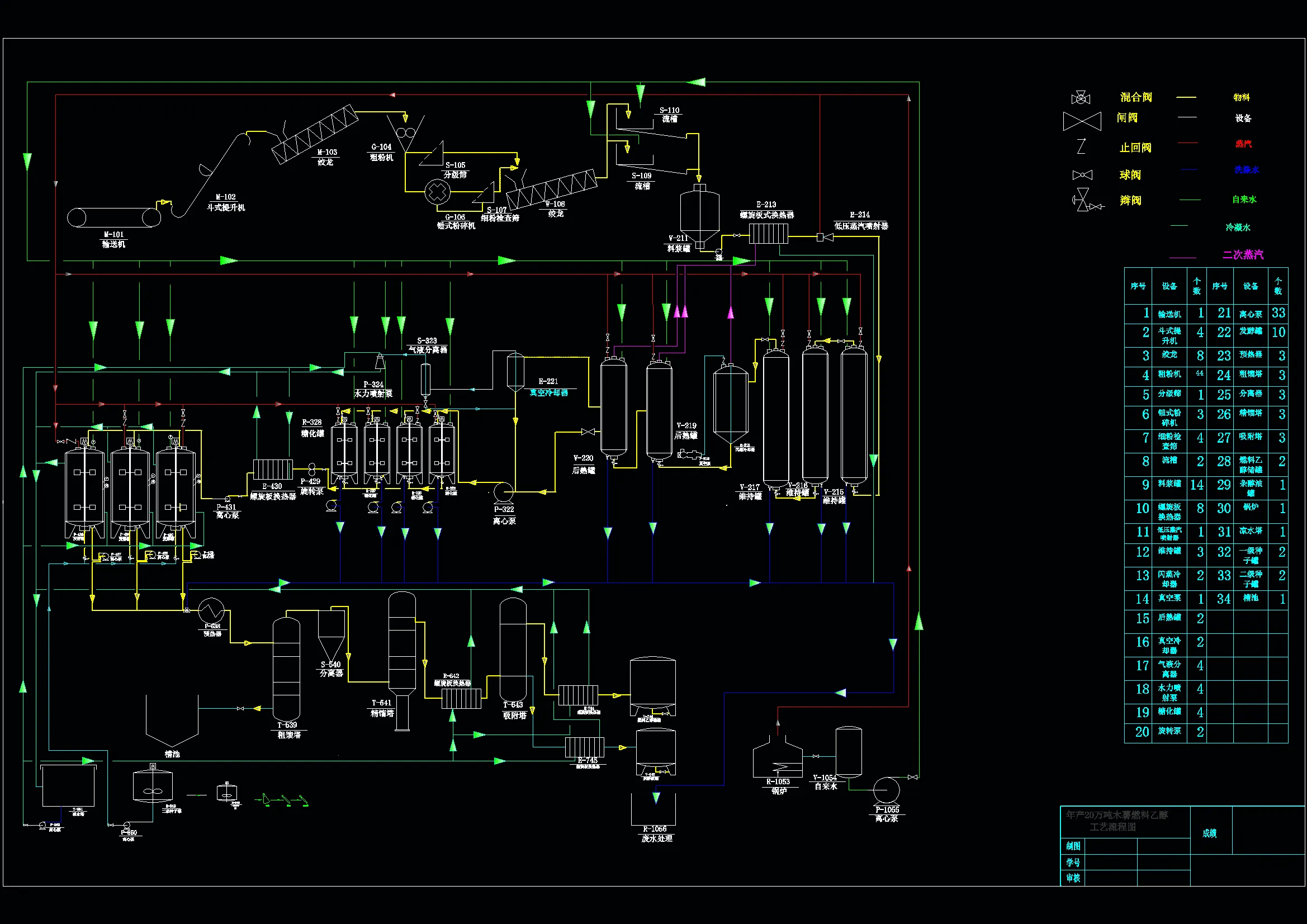
Task: Select the V-211 slurry tank vessel
Action: (x=699, y=215)
